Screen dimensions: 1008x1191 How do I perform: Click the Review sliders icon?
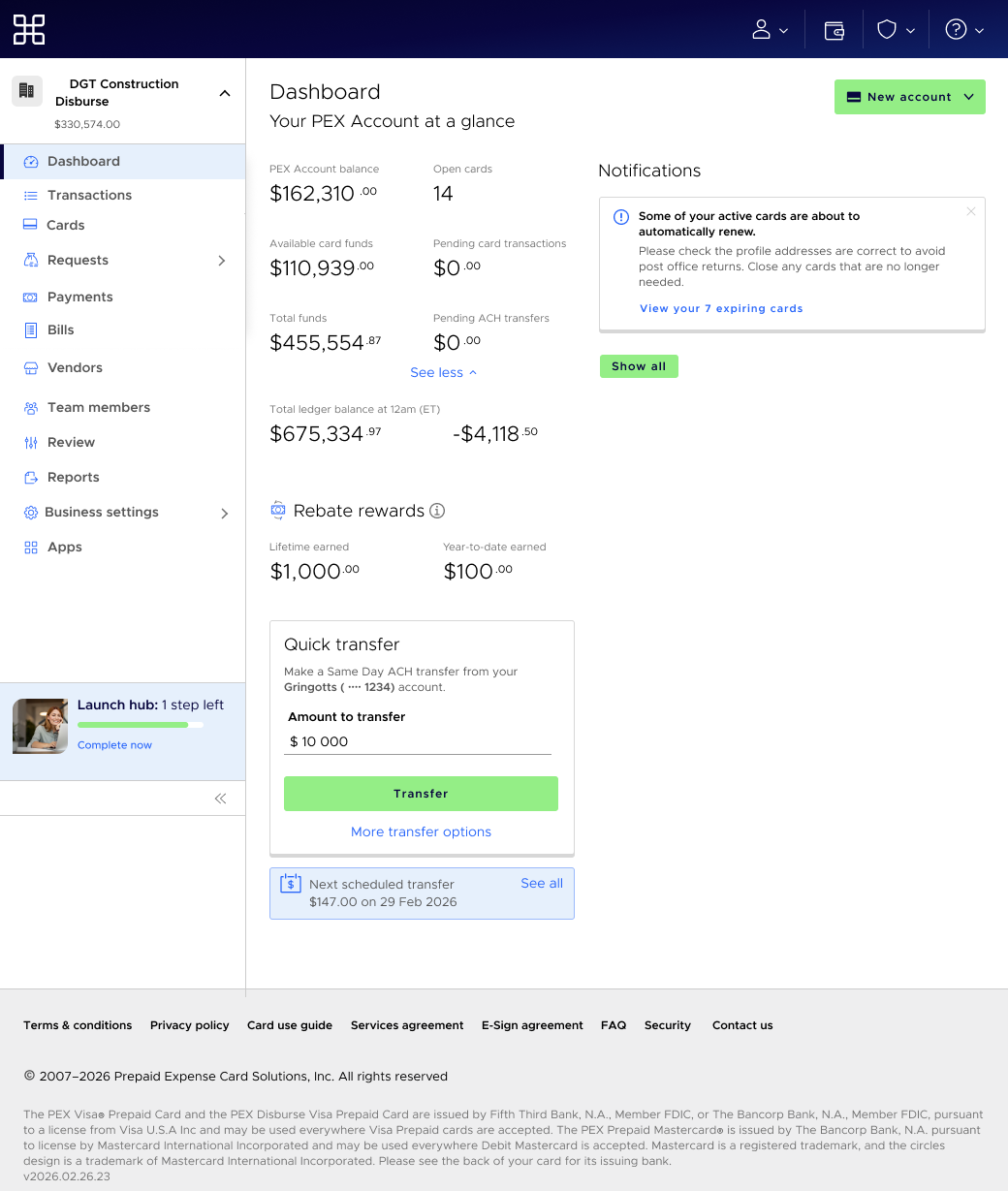30,443
